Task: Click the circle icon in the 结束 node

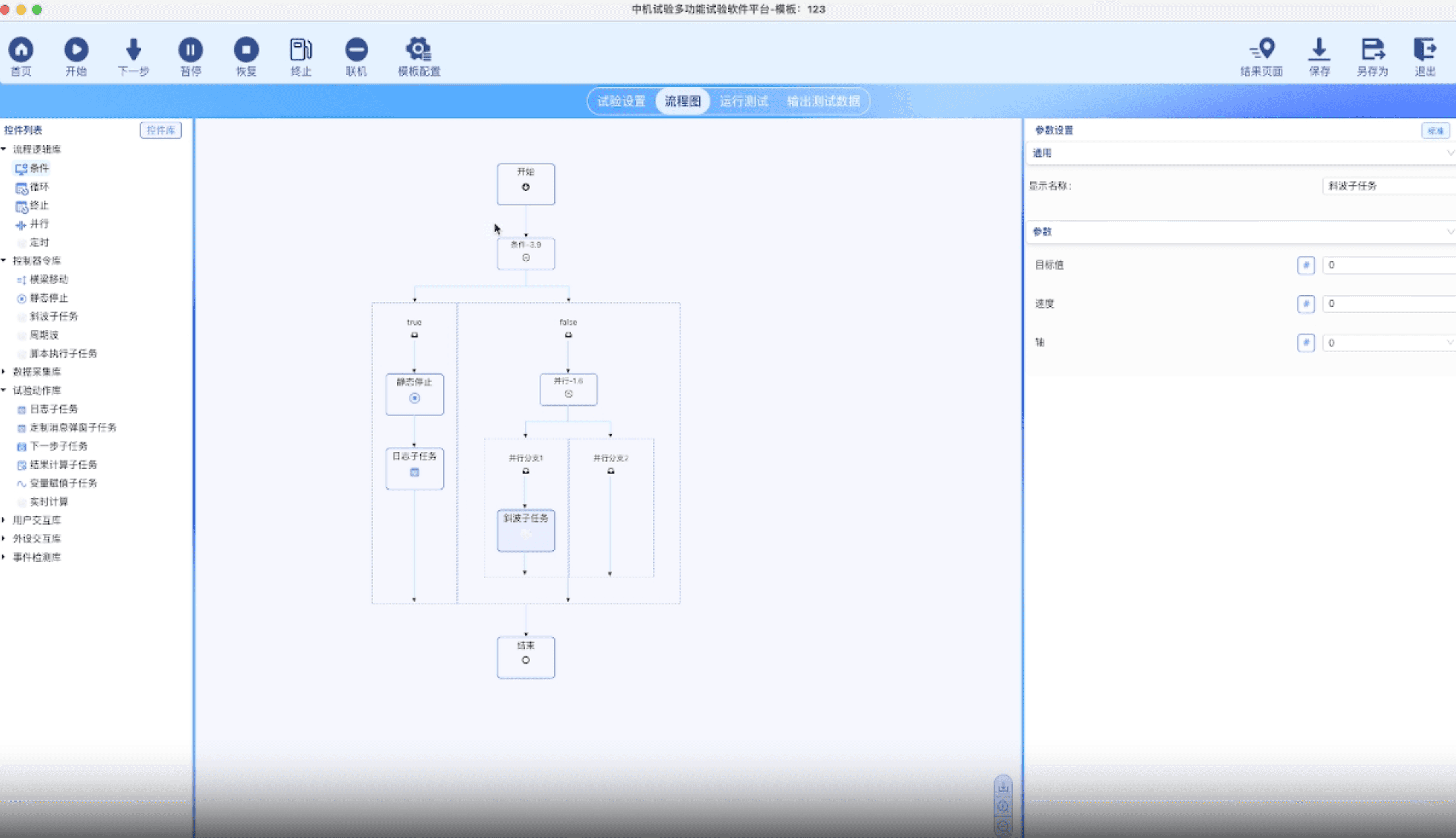Action: [x=525, y=660]
